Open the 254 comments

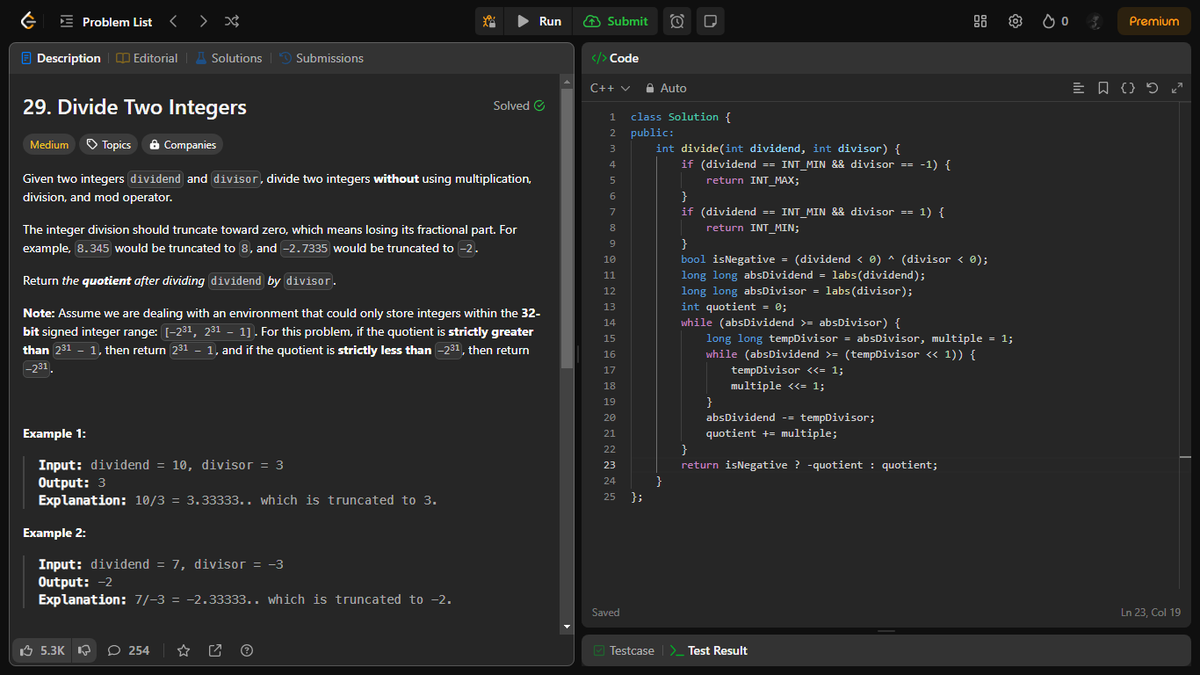tap(128, 650)
